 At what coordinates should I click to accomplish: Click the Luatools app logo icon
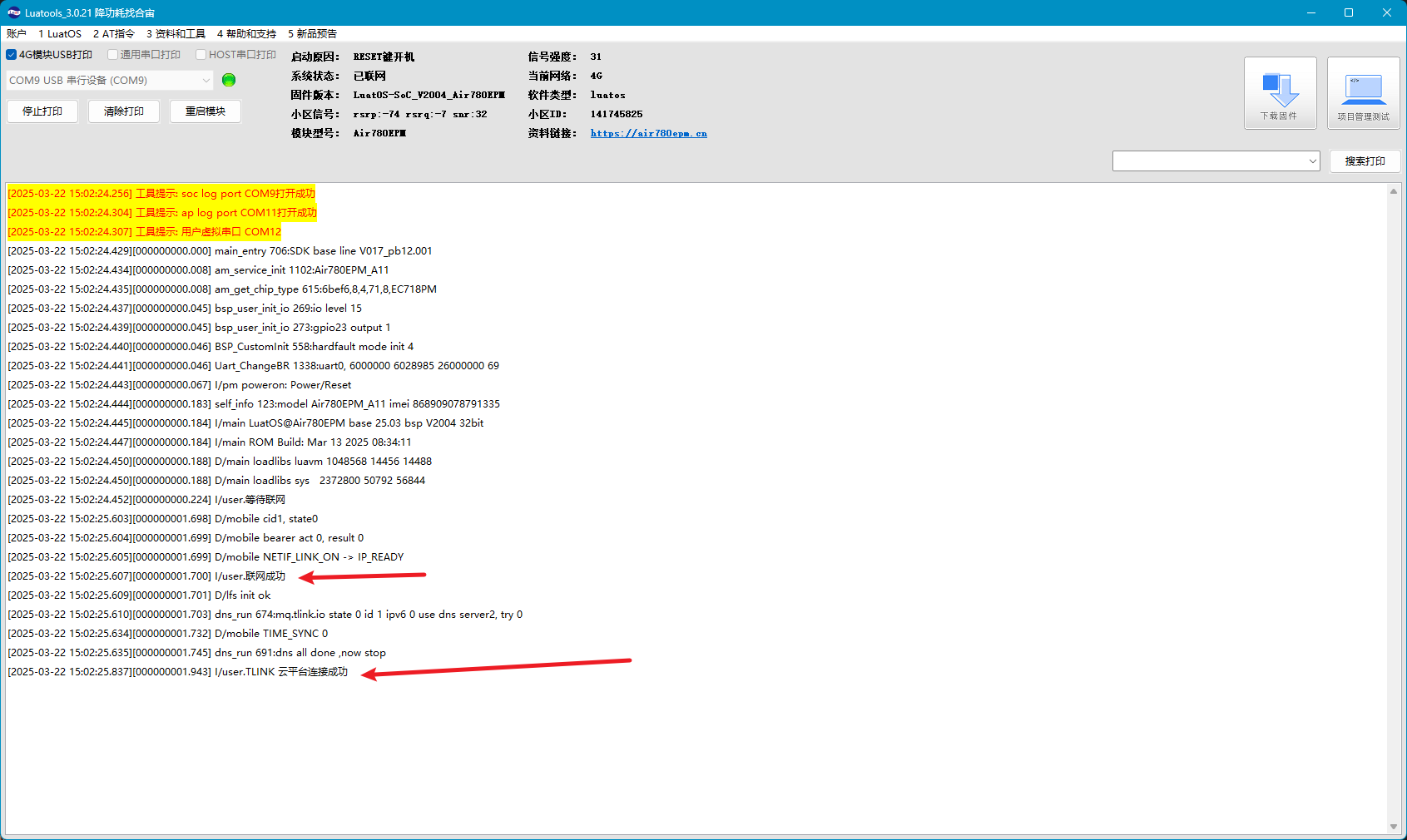pyautogui.click(x=13, y=12)
